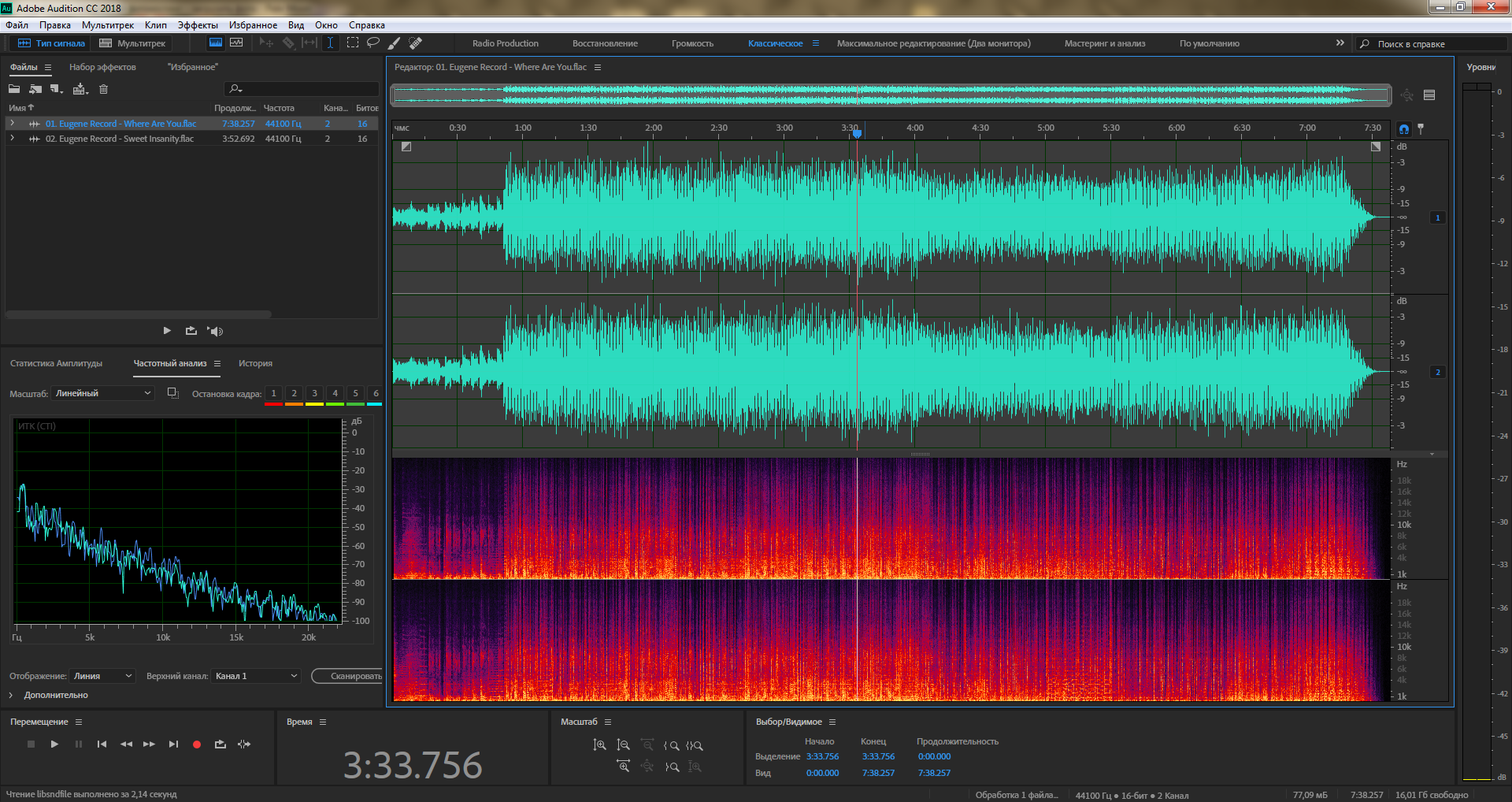Screen dimensions: 1512x802
Task: Expand the '02. Eugene Record - Sweet Insanity.flac' row
Action: click(12, 138)
